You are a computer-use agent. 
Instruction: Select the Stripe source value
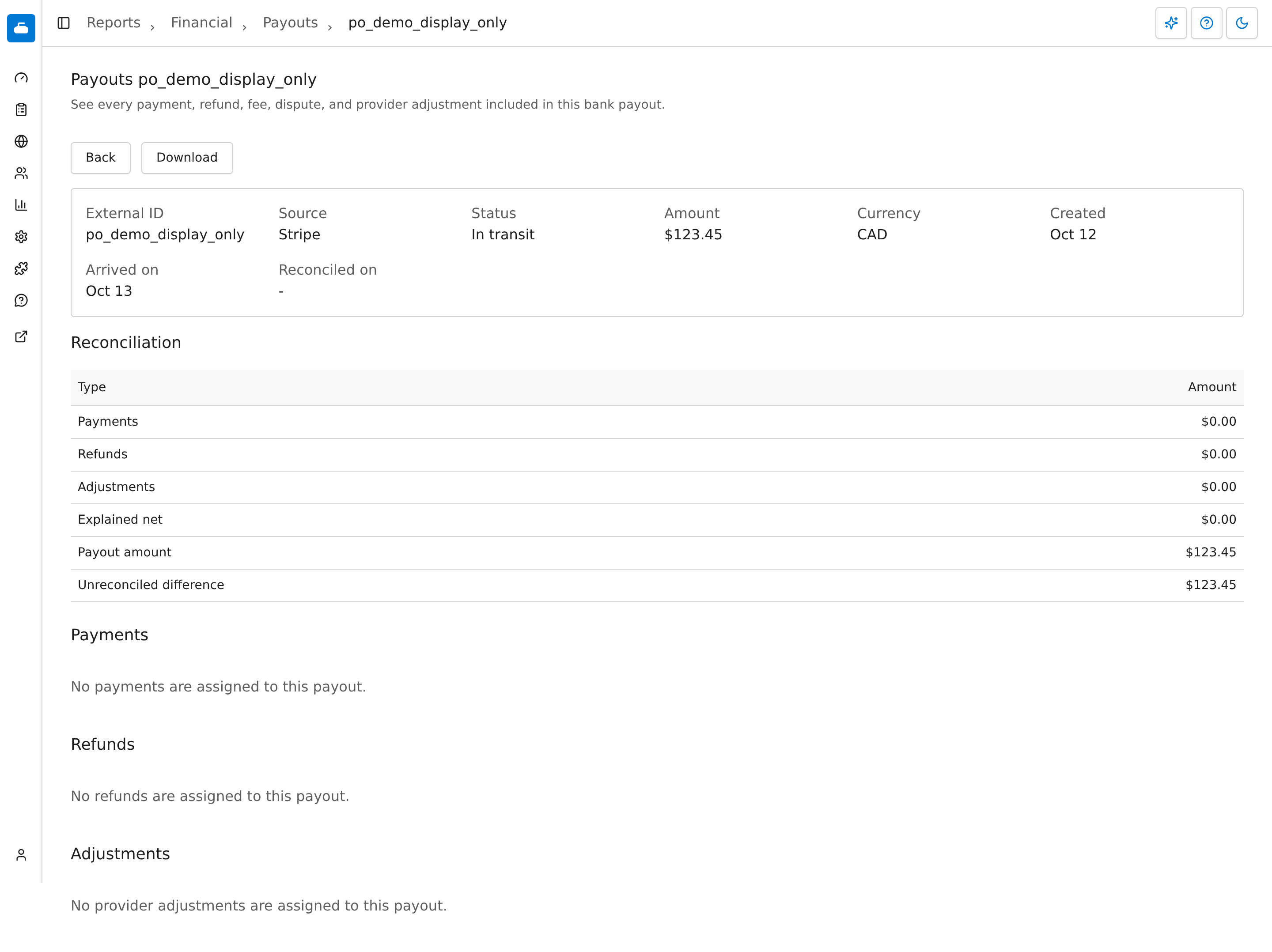(299, 234)
